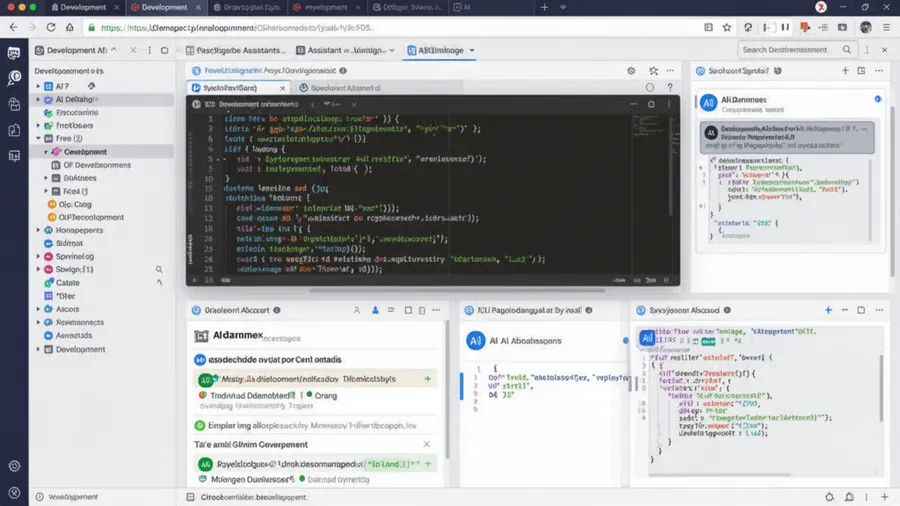Click the minus icon in Syrsyjsoon Alxcaod header

(844, 310)
